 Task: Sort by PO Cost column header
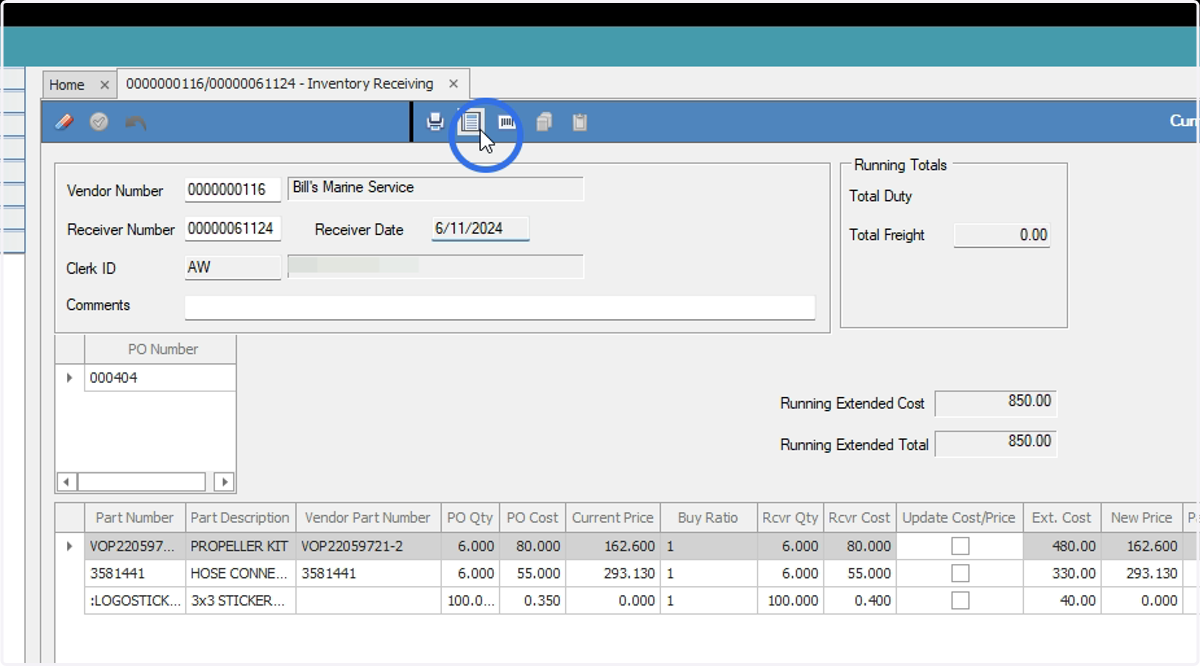pos(532,518)
